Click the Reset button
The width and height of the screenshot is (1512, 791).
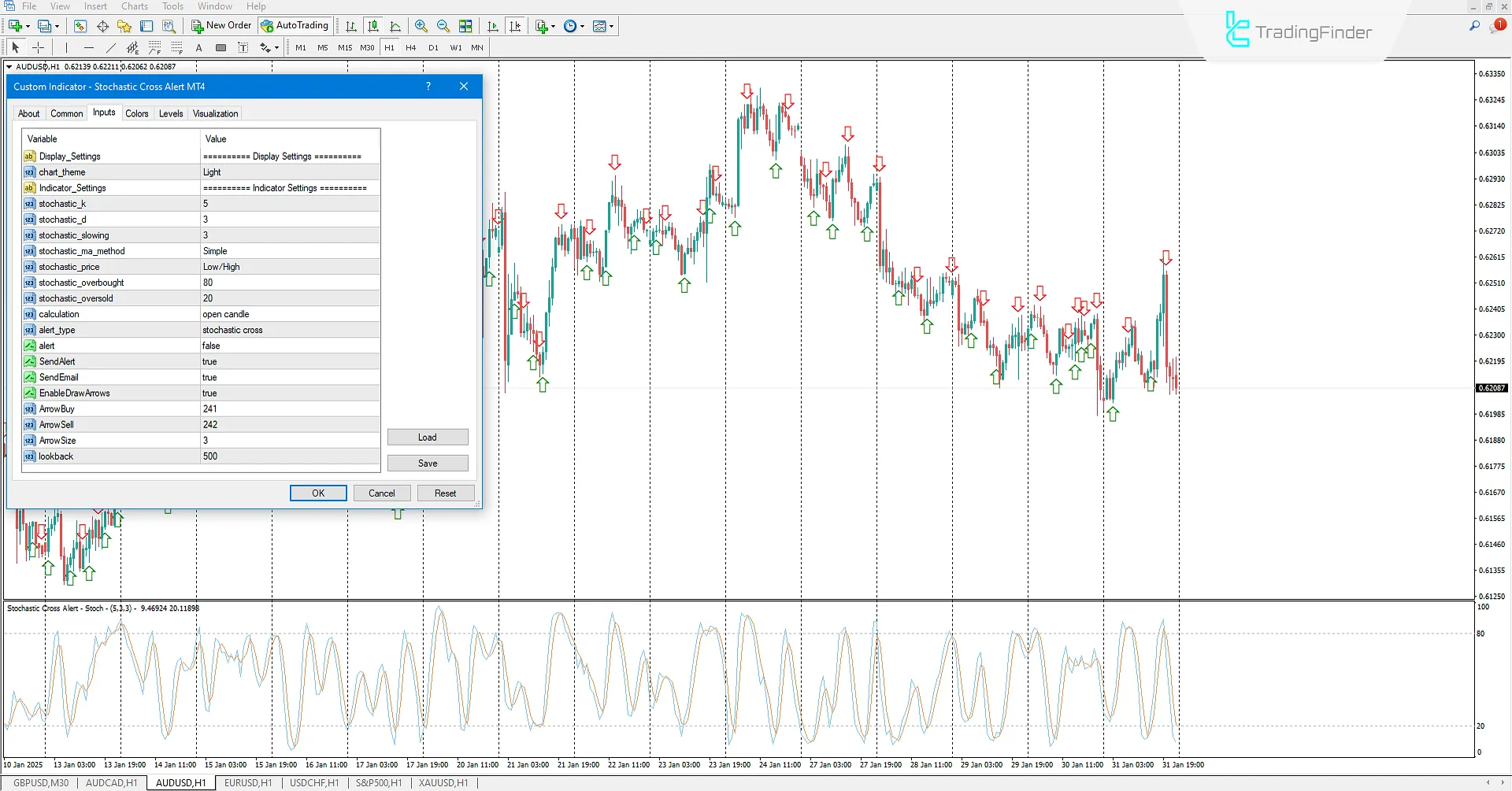click(446, 493)
